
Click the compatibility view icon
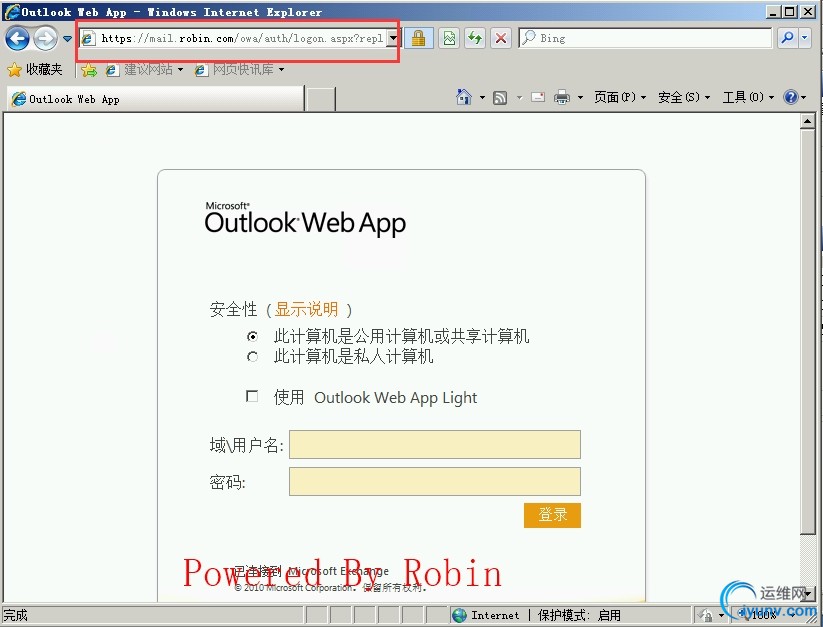[x=449, y=38]
